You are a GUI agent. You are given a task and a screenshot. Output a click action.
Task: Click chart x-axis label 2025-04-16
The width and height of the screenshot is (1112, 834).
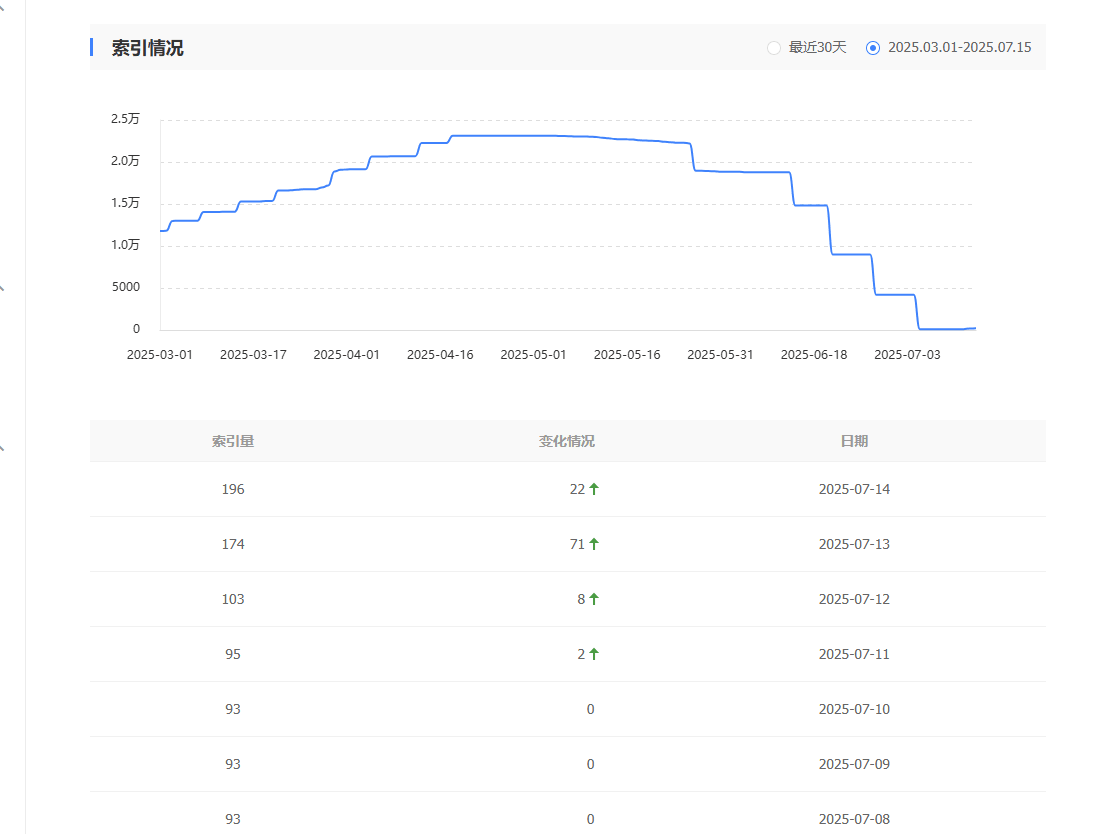point(440,355)
